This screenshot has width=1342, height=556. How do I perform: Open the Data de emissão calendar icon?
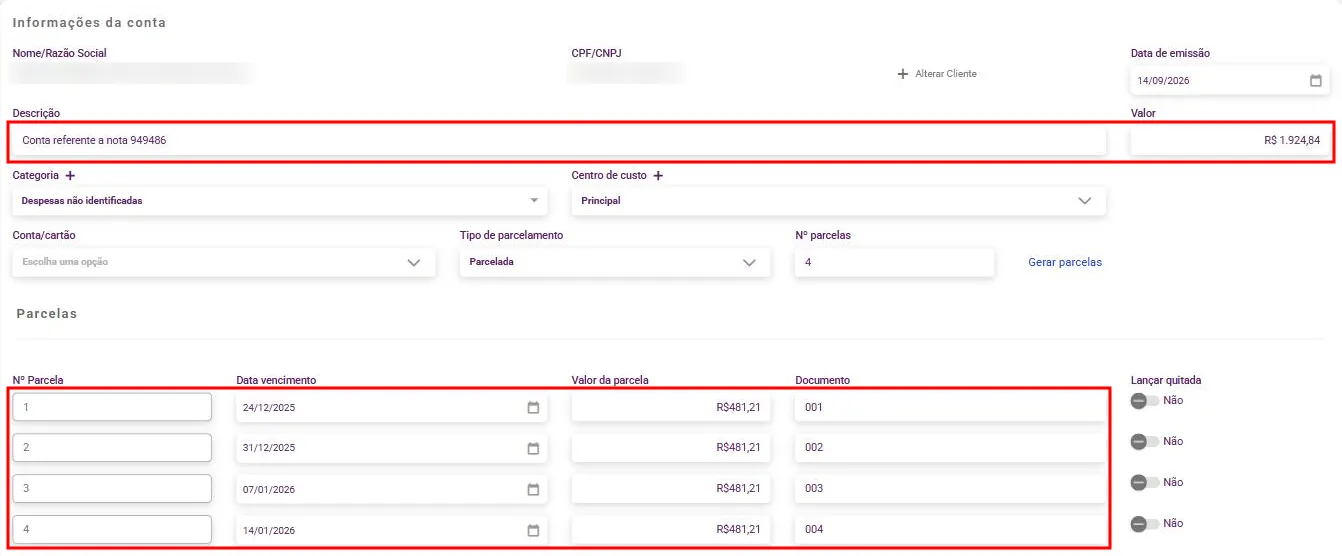coord(1315,81)
